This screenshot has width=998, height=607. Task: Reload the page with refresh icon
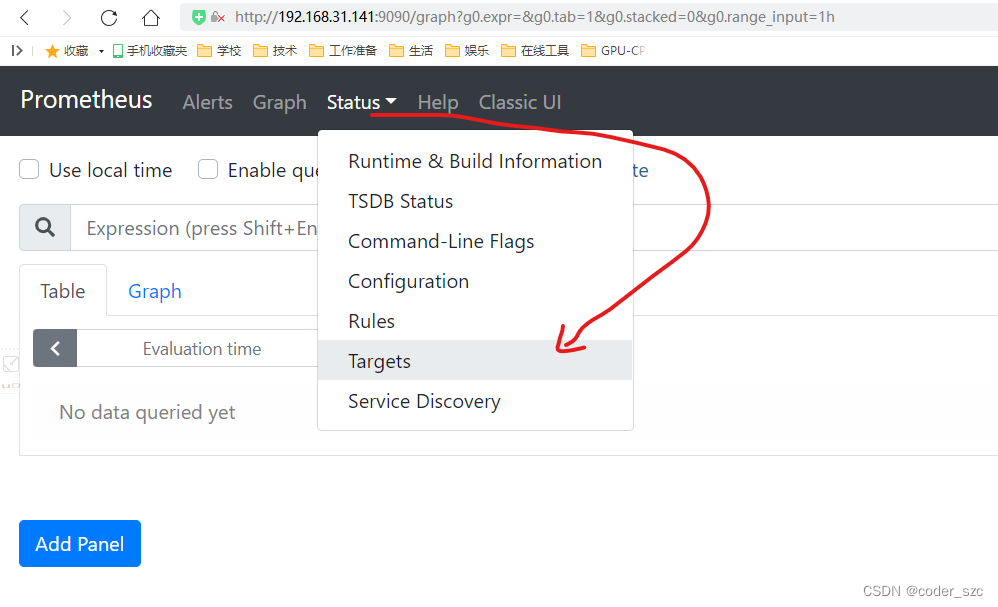click(x=109, y=18)
